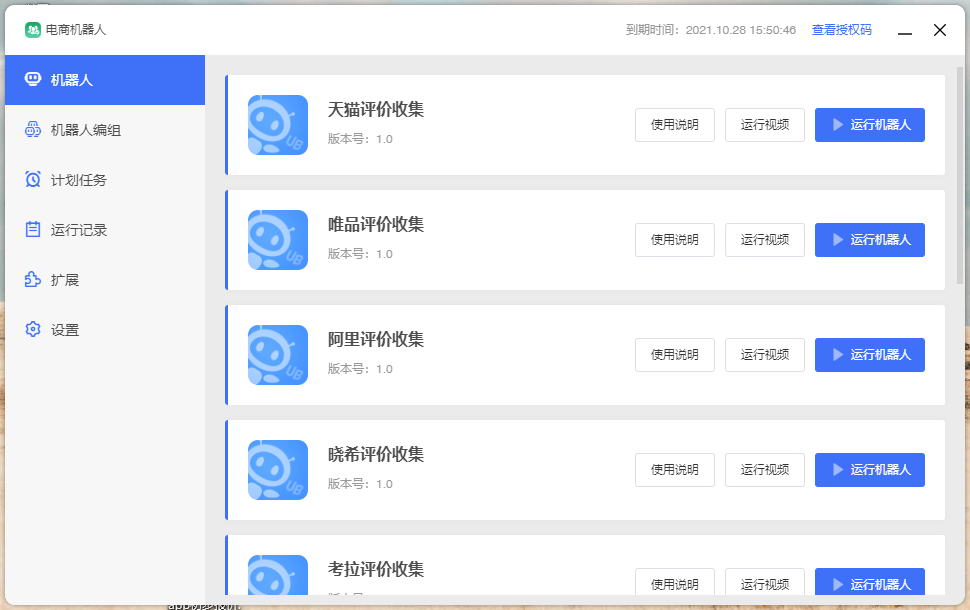Open 使用说明 for 天猫评价收集
This screenshot has height=610, width=970.
pos(675,125)
